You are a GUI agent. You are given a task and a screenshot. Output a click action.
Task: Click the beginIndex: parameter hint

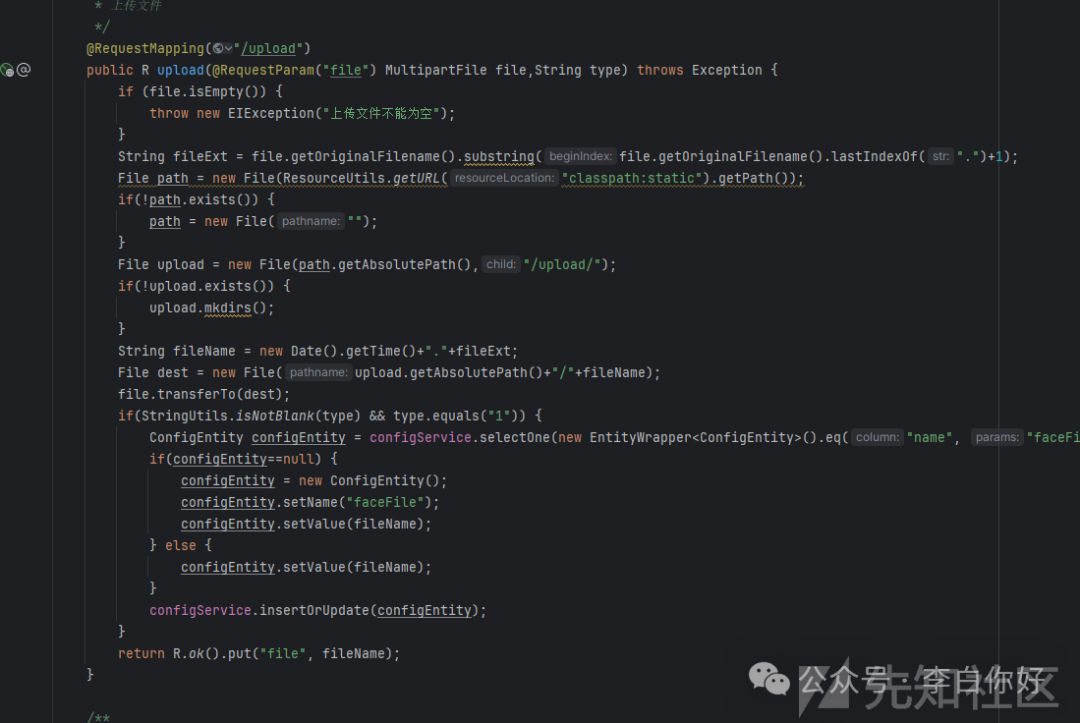[x=581, y=157]
